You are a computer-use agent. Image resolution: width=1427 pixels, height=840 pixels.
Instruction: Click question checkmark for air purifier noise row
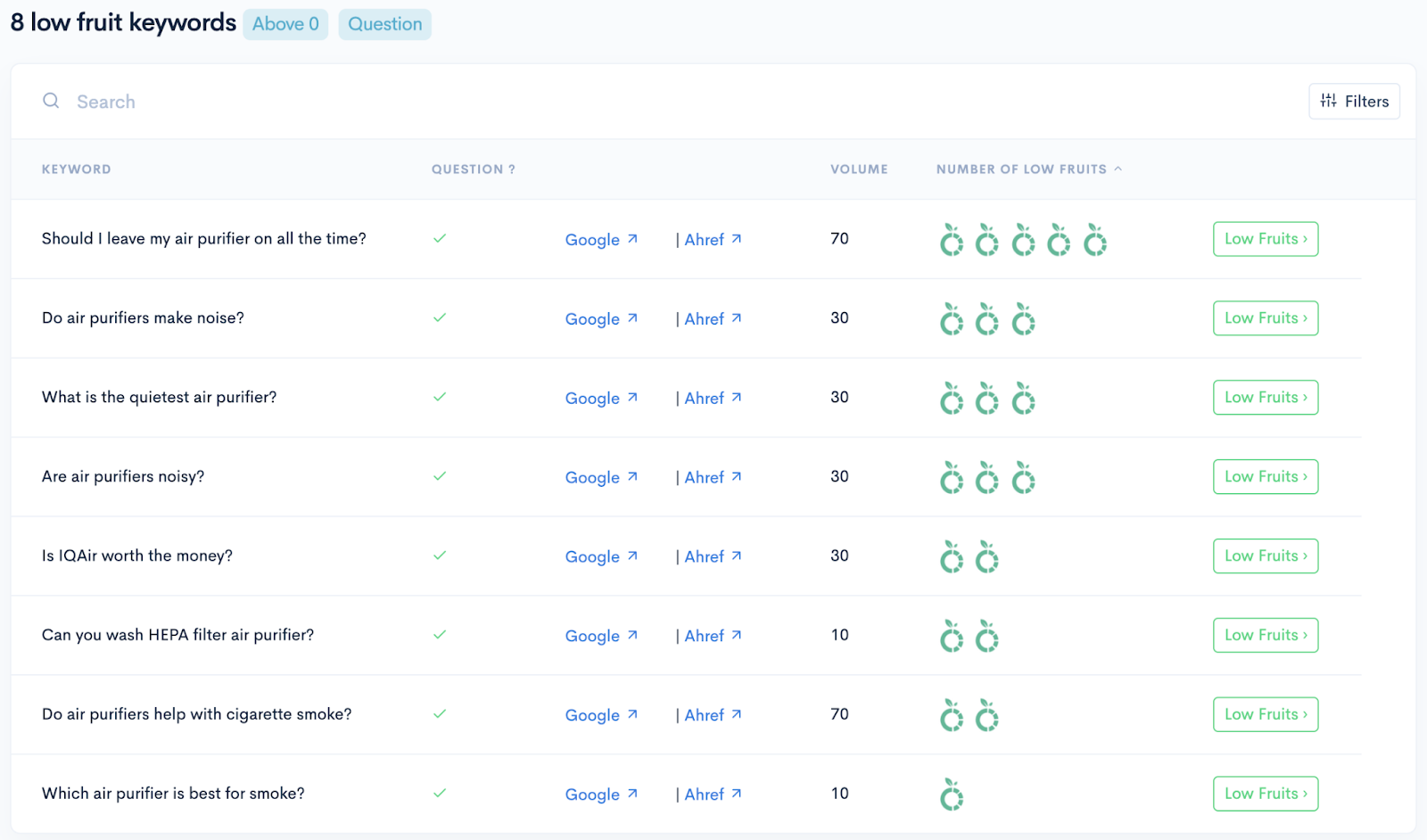(440, 317)
